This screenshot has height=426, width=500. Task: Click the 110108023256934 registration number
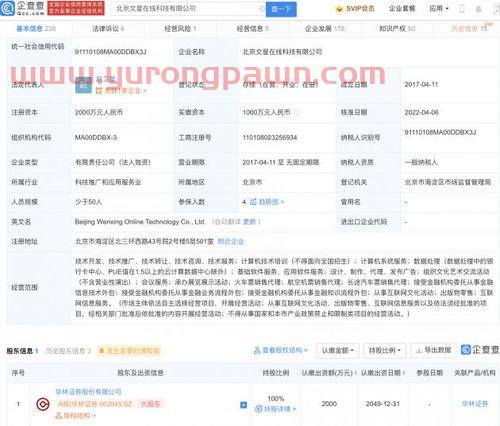pos(270,138)
